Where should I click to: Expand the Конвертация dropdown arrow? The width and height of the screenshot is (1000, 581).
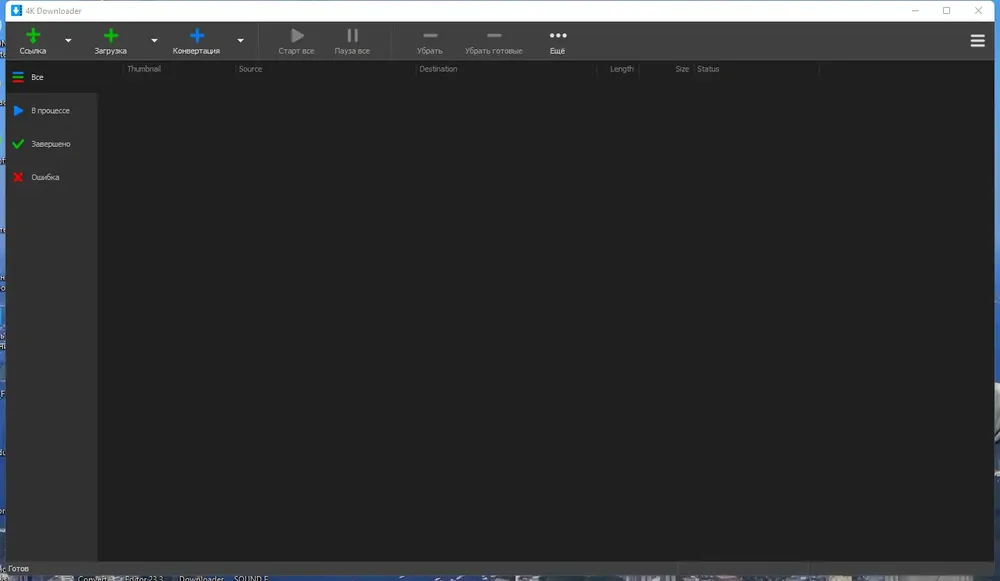[240, 40]
